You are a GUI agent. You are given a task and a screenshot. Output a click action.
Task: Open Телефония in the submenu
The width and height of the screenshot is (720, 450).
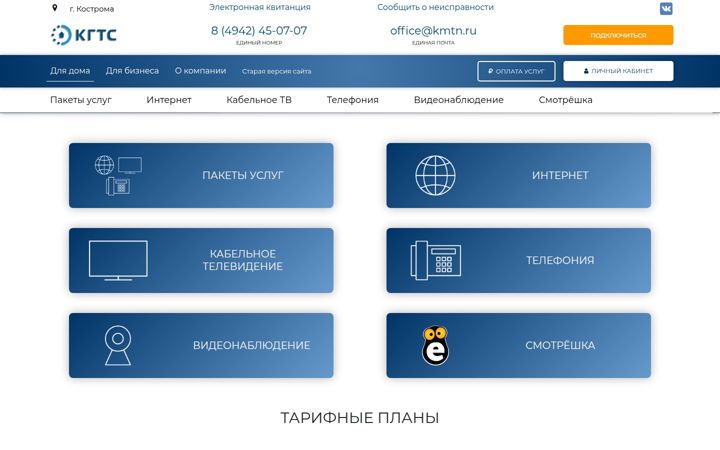[x=353, y=100]
